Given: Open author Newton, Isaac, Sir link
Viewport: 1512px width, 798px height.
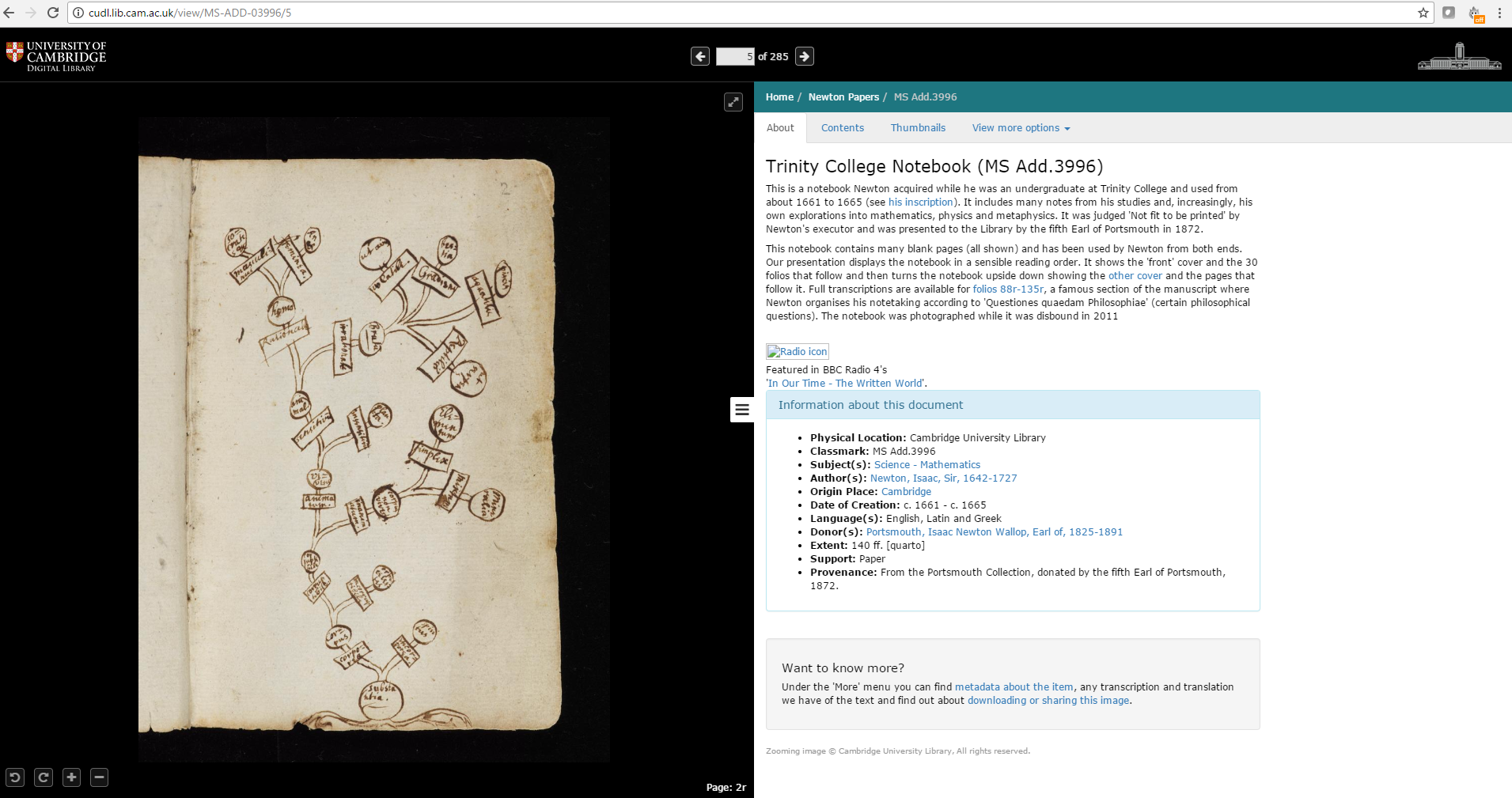Looking at the screenshot, I should (944, 478).
